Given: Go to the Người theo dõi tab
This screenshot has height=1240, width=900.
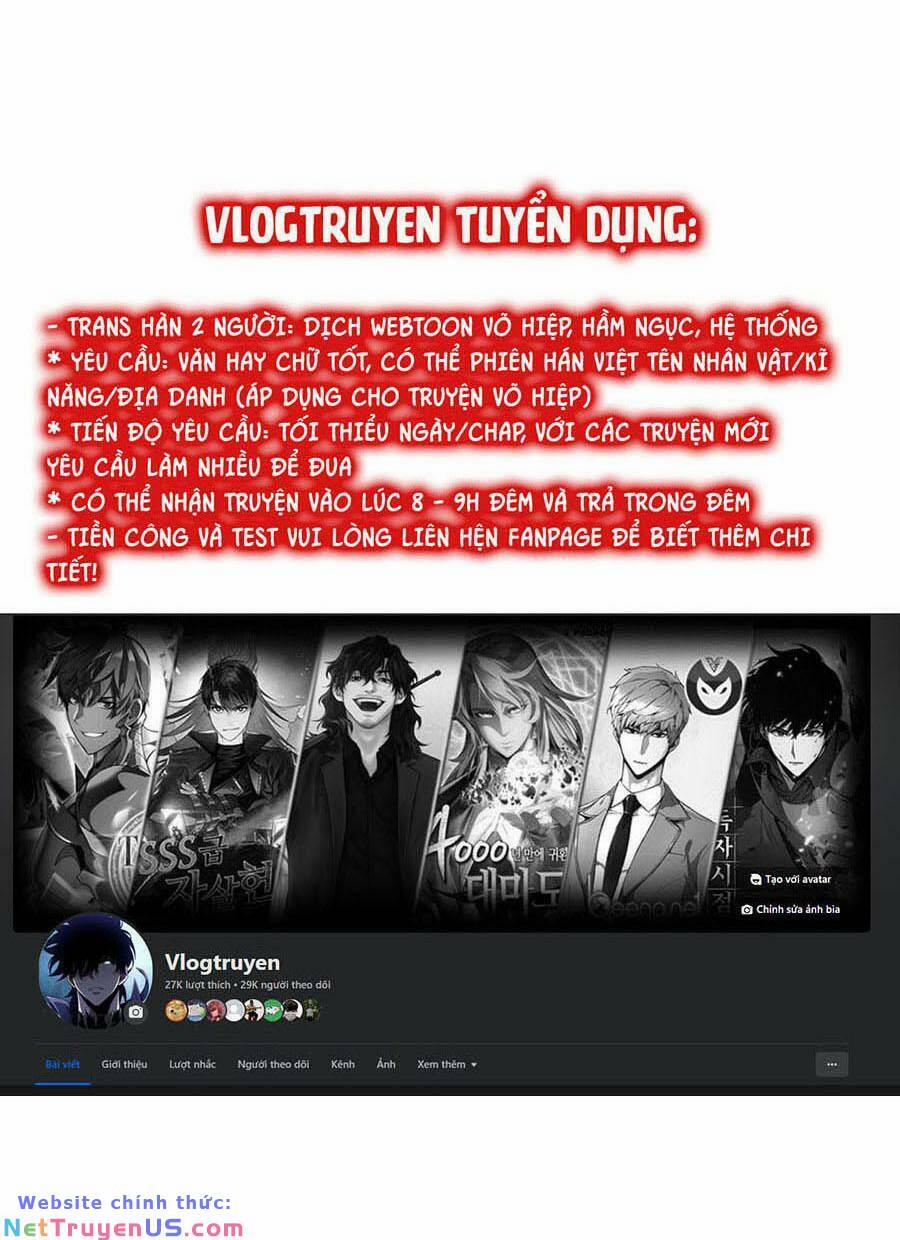Looking at the screenshot, I should 273,1064.
